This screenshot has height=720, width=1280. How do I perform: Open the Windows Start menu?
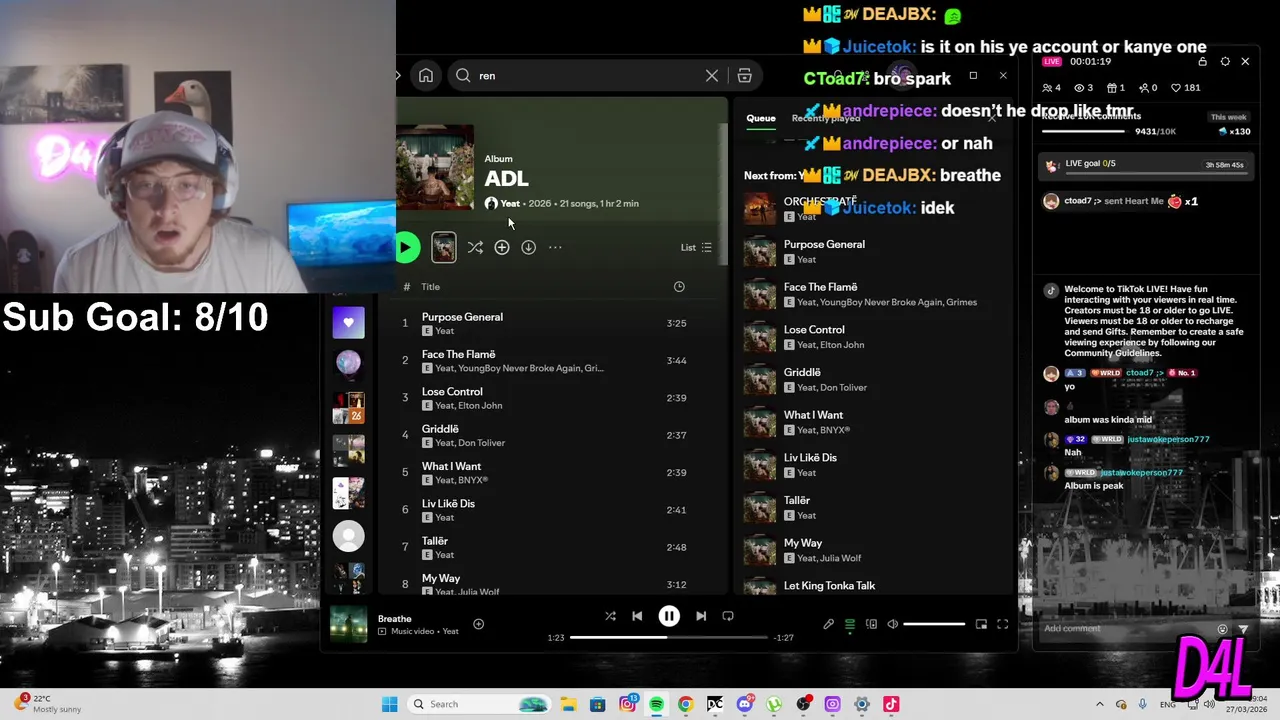point(389,704)
